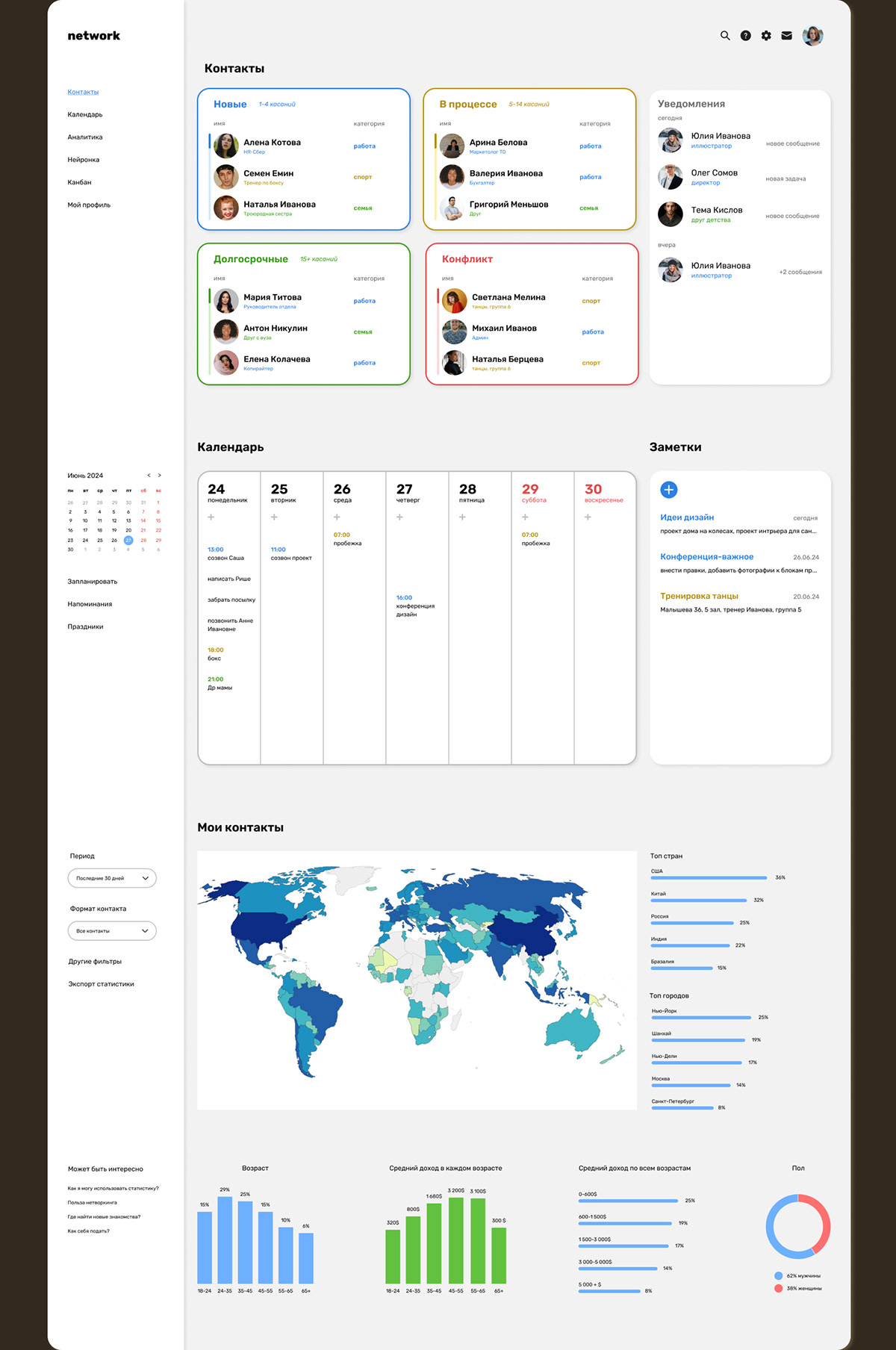896x1350 pixels.
Task: Go to next month in mini calendar
Action: (x=159, y=476)
